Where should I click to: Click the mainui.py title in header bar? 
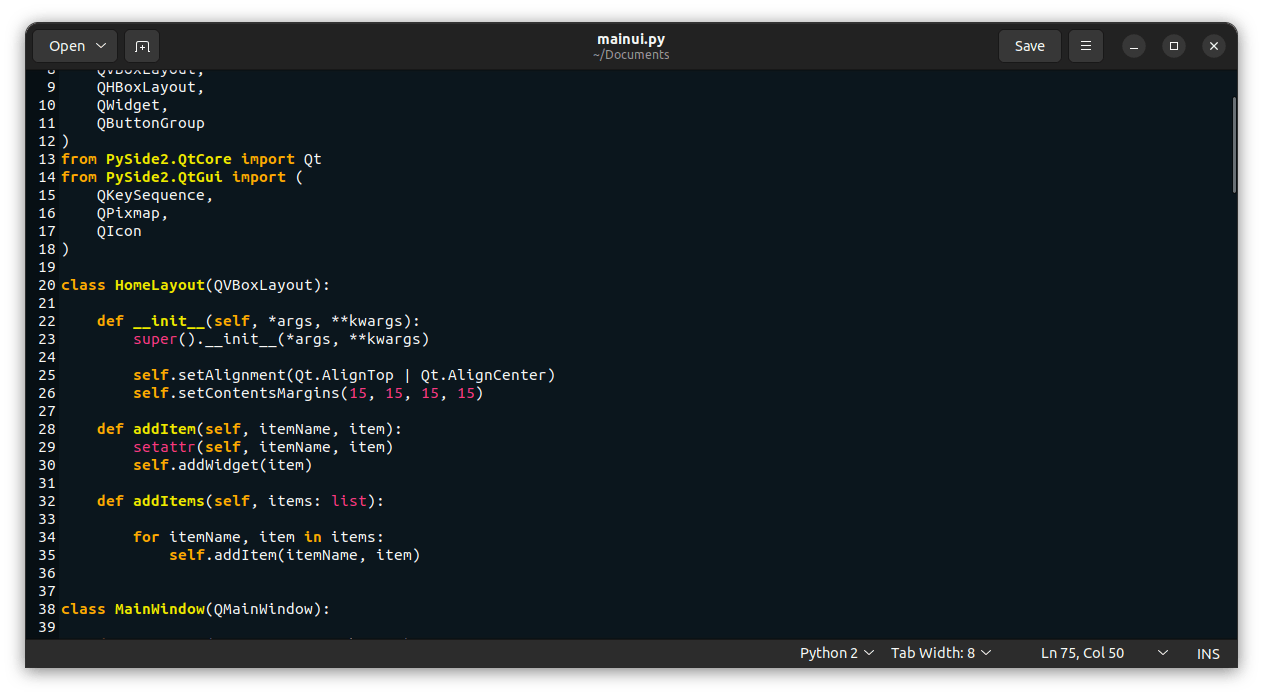tap(631, 39)
